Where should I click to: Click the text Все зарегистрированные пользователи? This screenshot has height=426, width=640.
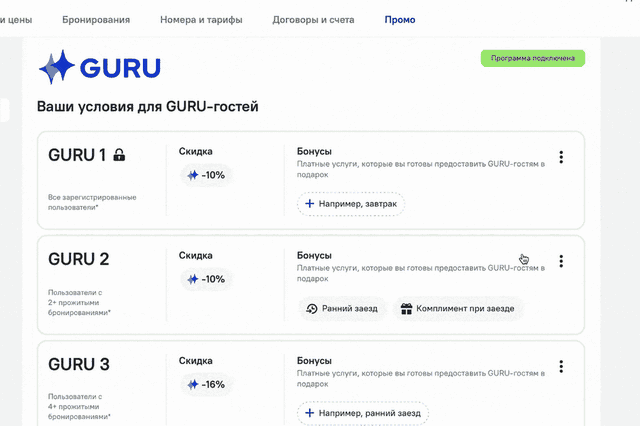coord(92,202)
